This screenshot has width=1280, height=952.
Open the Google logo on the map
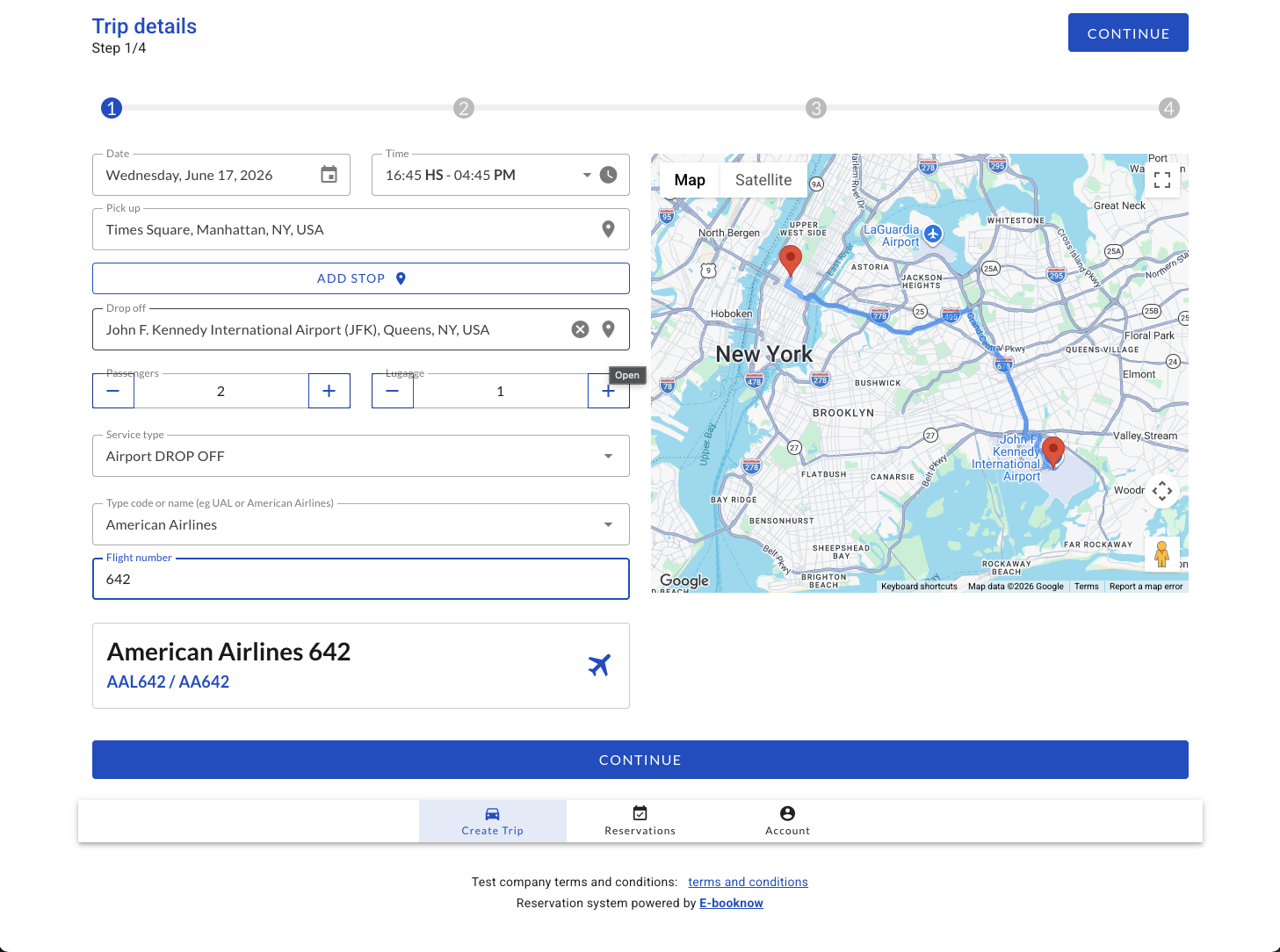pos(684,581)
